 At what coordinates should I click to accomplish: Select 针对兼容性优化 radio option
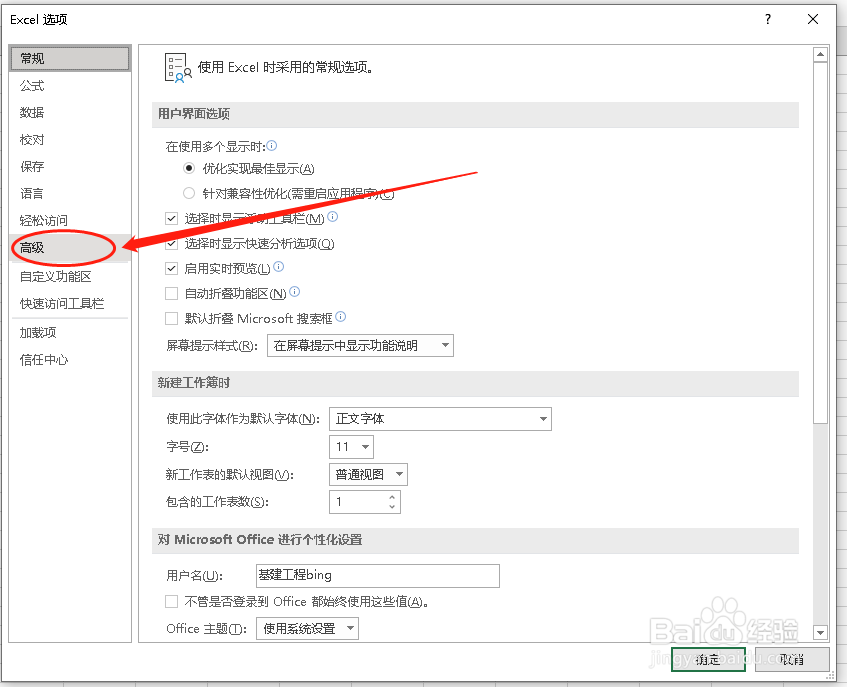tap(189, 193)
